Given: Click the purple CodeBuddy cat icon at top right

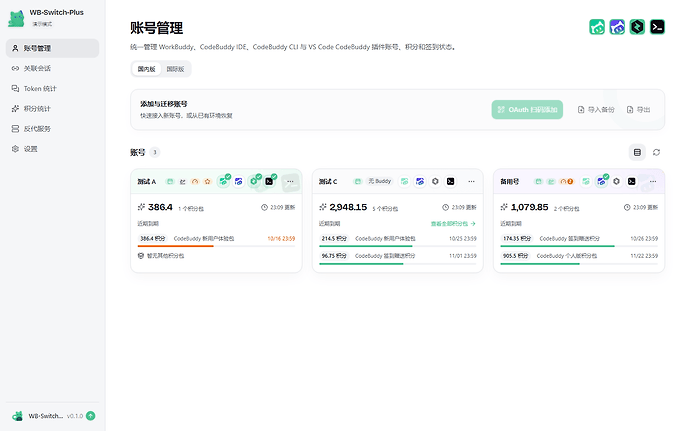Looking at the screenshot, I should point(617,27).
